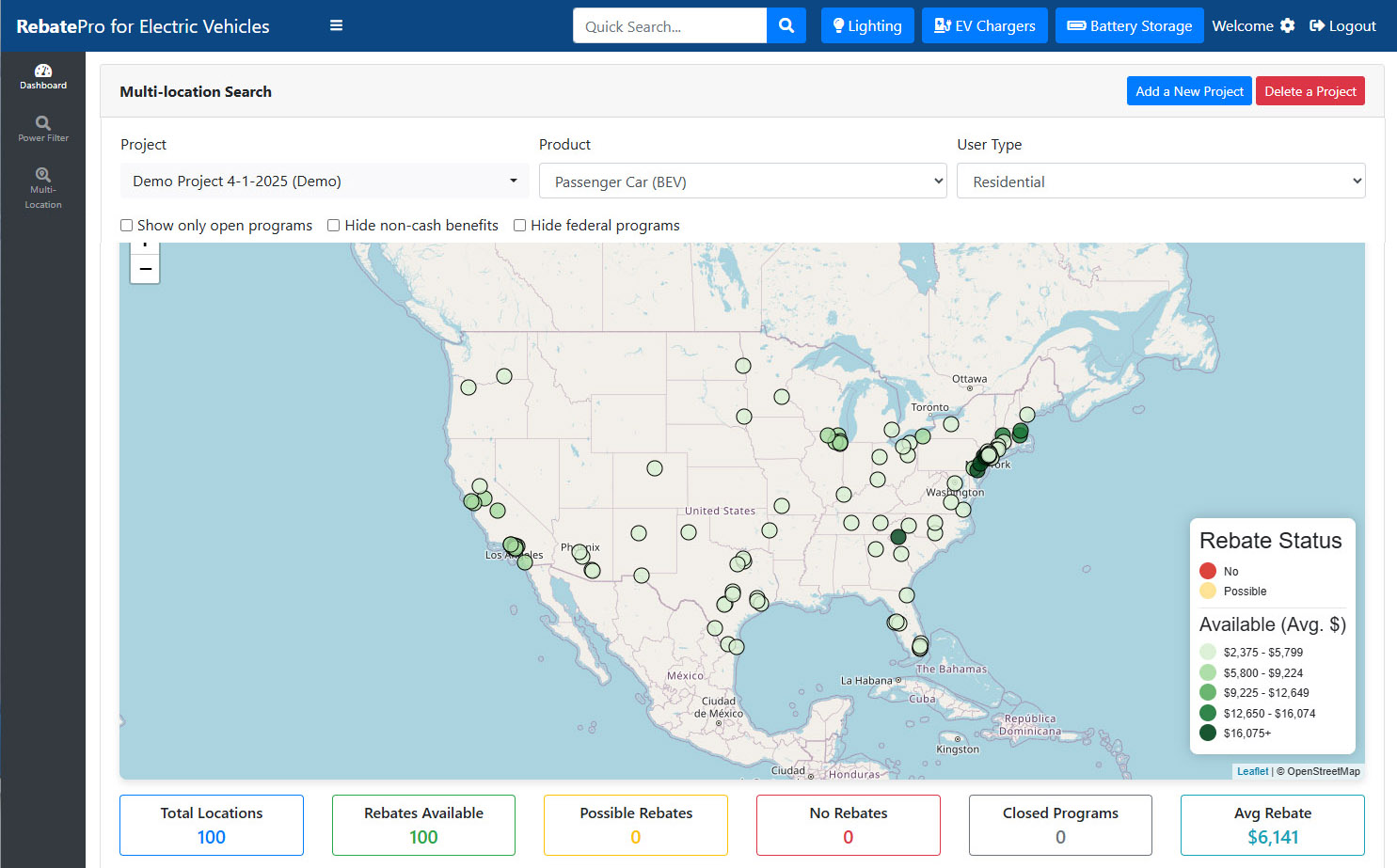Click the Avg Rebate $6,141 card
Image resolution: width=1397 pixels, height=868 pixels.
[x=1273, y=825]
